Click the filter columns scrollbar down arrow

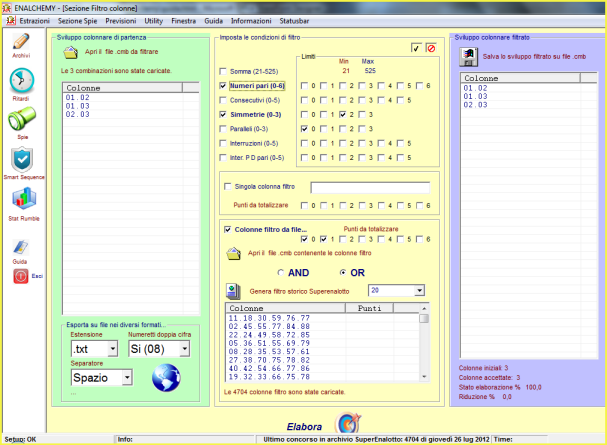pyautogui.click(x=424, y=377)
